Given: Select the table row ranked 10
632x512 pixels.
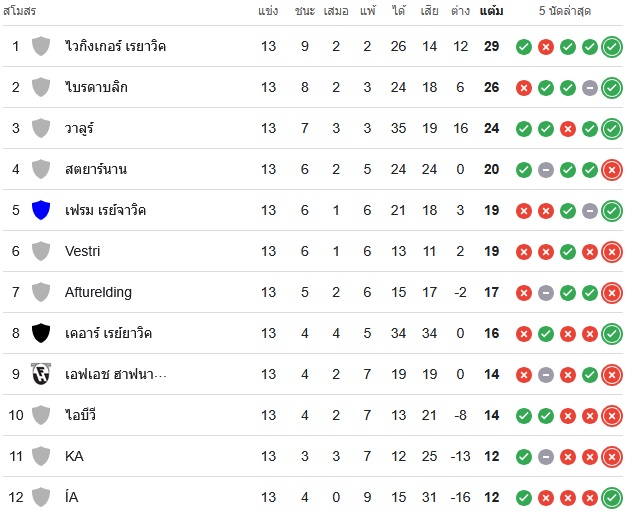Looking at the screenshot, I should (313, 415).
